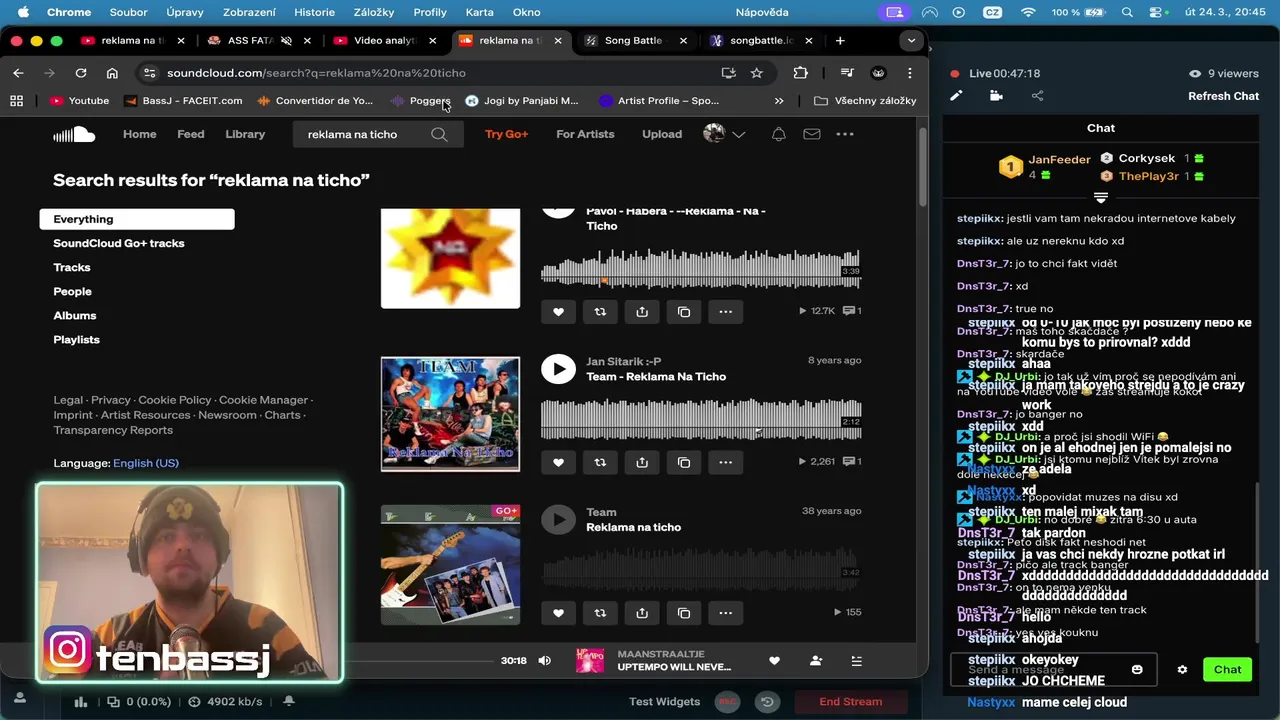Viewport: 1280px width, 720px height.
Task: Follow artist from player bar
Action: coord(816,660)
